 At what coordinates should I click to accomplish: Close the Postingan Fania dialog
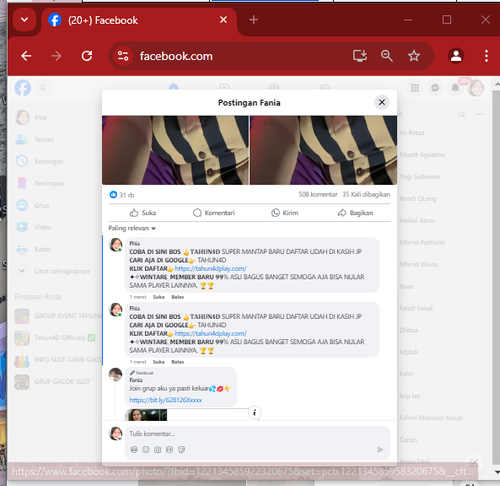click(x=382, y=102)
